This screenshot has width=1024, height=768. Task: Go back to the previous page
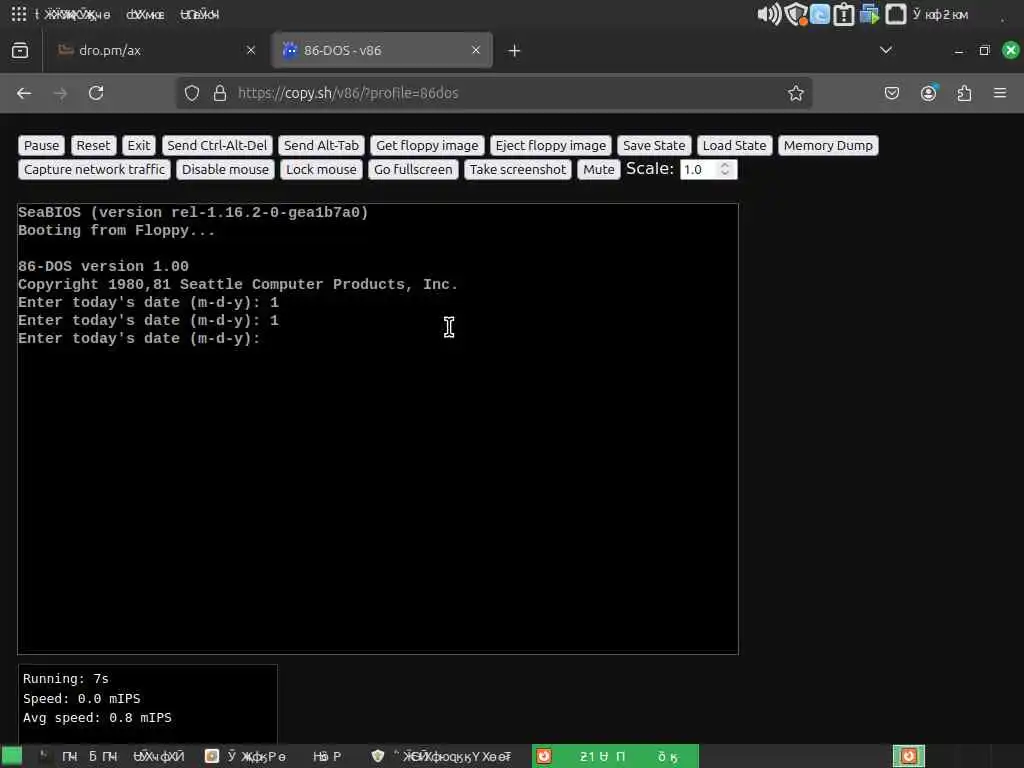(x=24, y=93)
